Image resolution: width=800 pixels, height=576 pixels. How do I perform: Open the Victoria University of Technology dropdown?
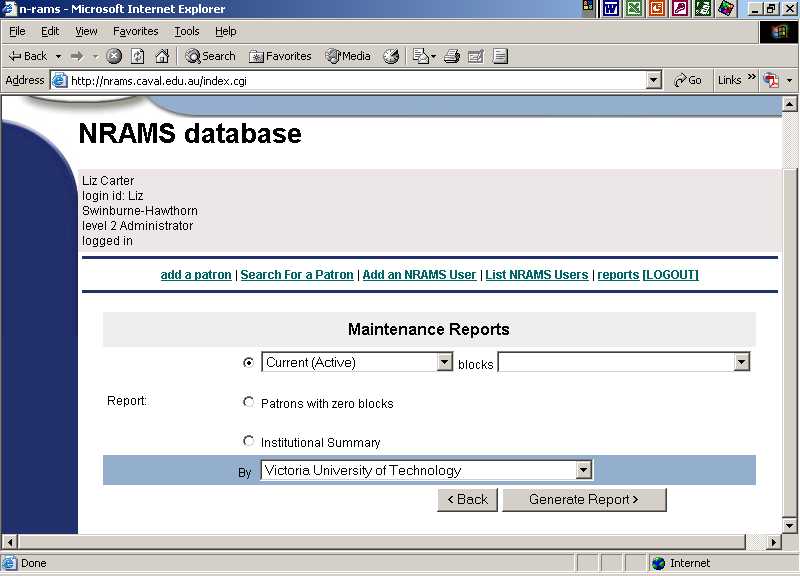(x=427, y=470)
